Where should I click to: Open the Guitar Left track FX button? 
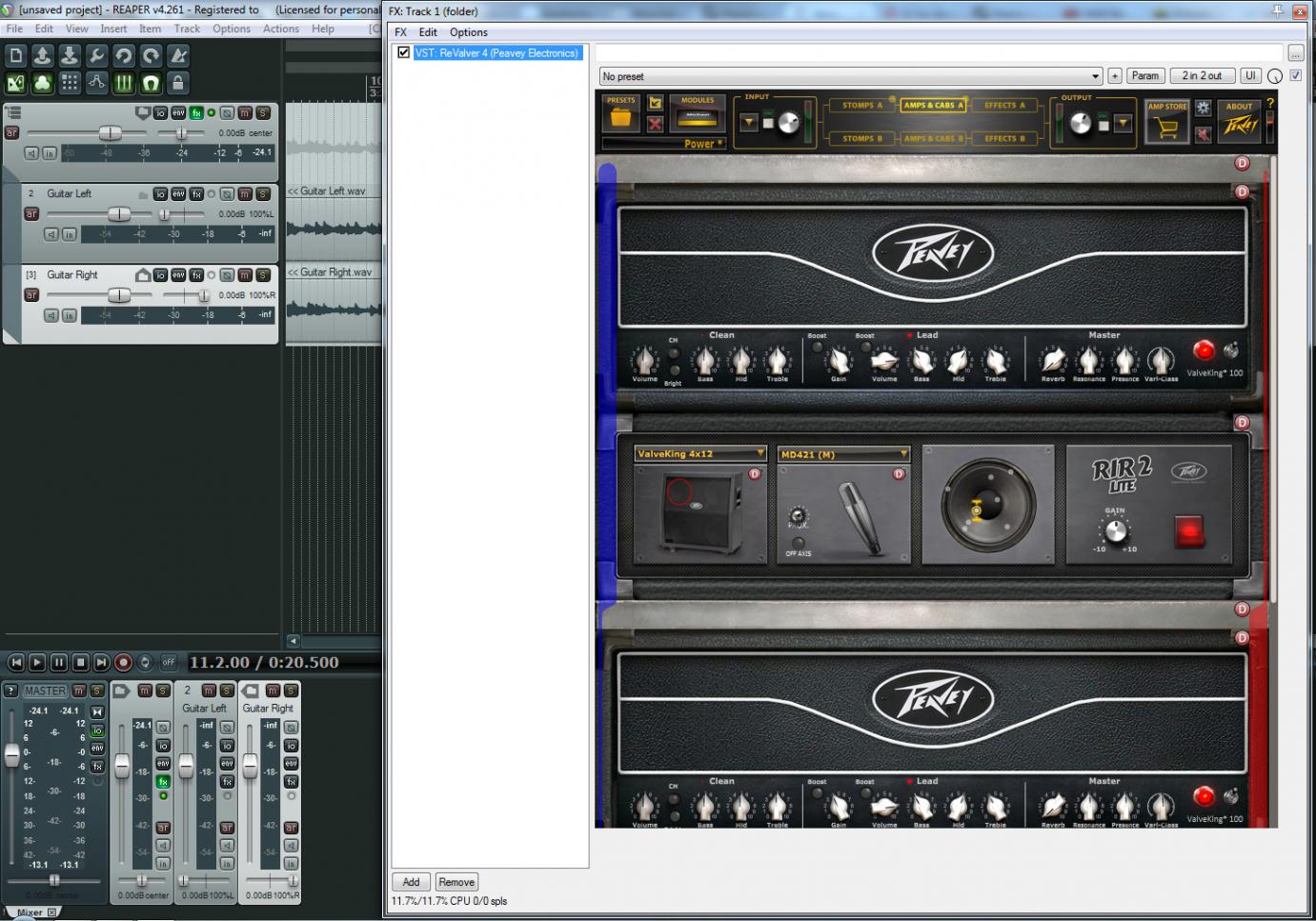[x=196, y=194]
